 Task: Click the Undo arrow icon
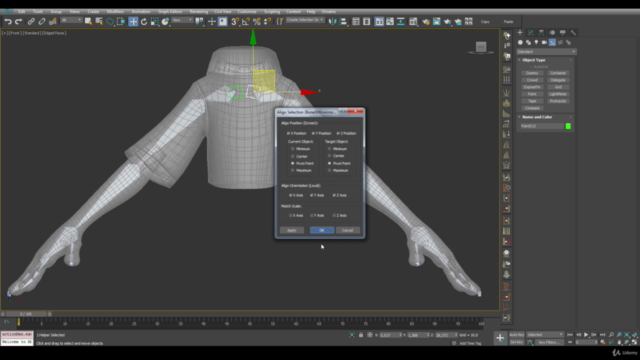(8, 22)
